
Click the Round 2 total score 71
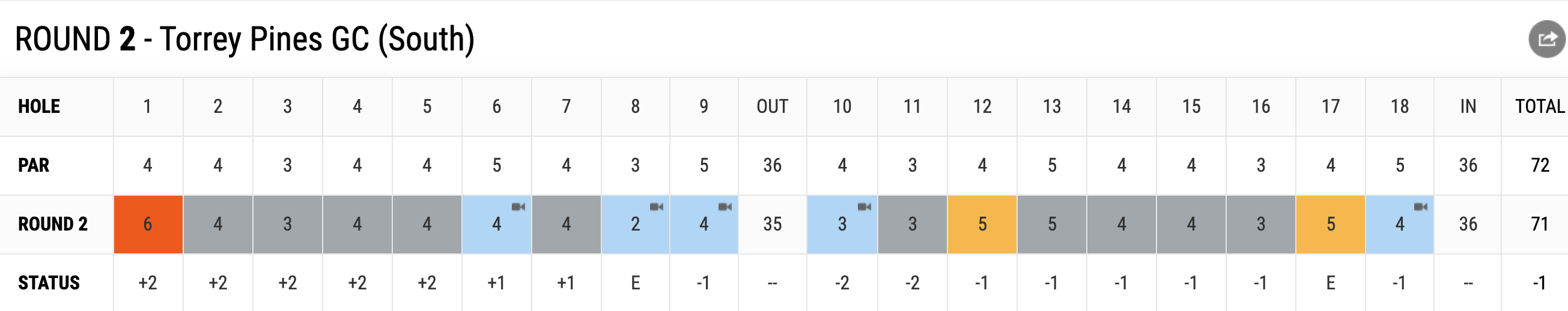(x=1539, y=224)
